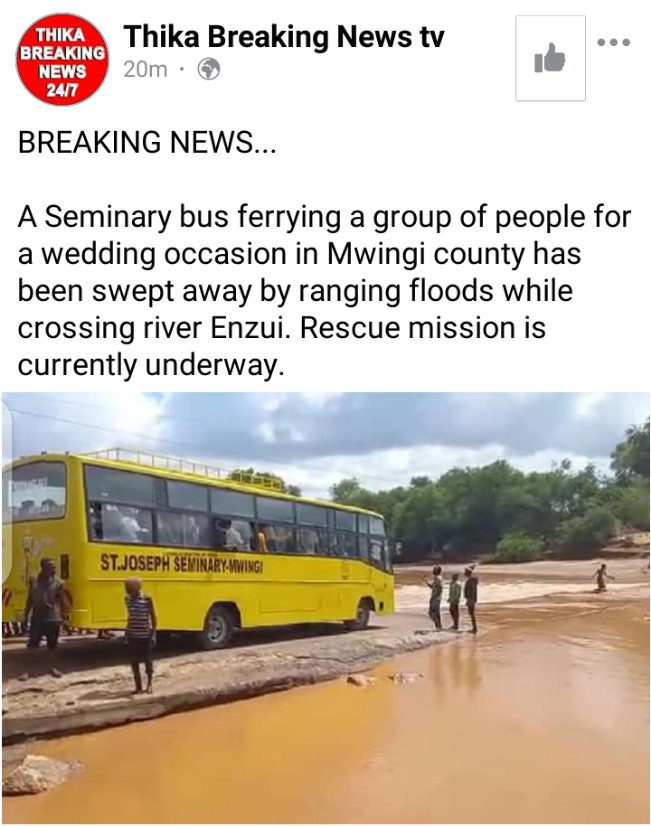Like the page with the thumbs-up button
The image size is (651, 827).
coord(550,58)
